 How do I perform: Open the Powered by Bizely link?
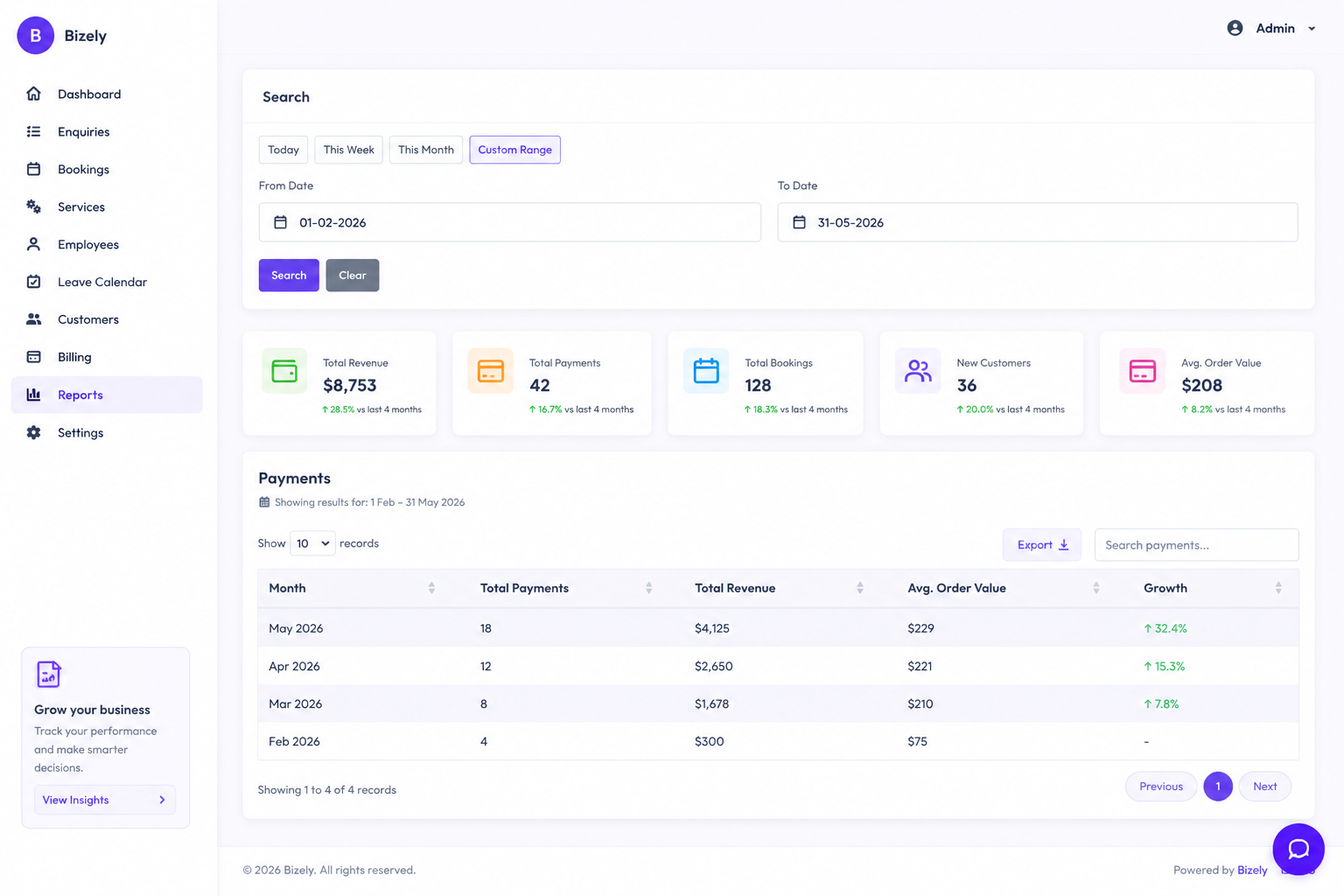[1252, 870]
